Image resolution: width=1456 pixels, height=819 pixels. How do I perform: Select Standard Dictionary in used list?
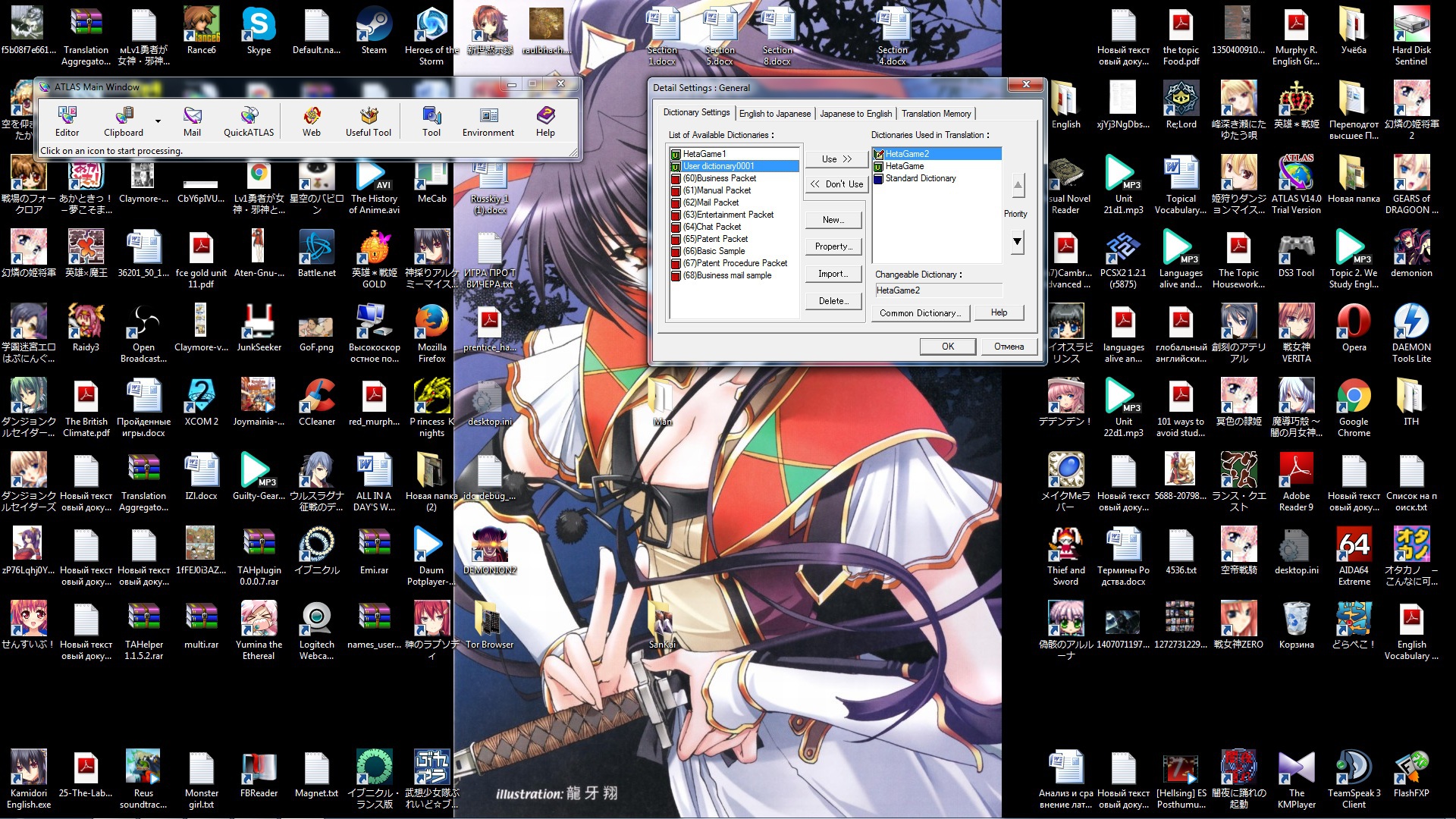[920, 178]
